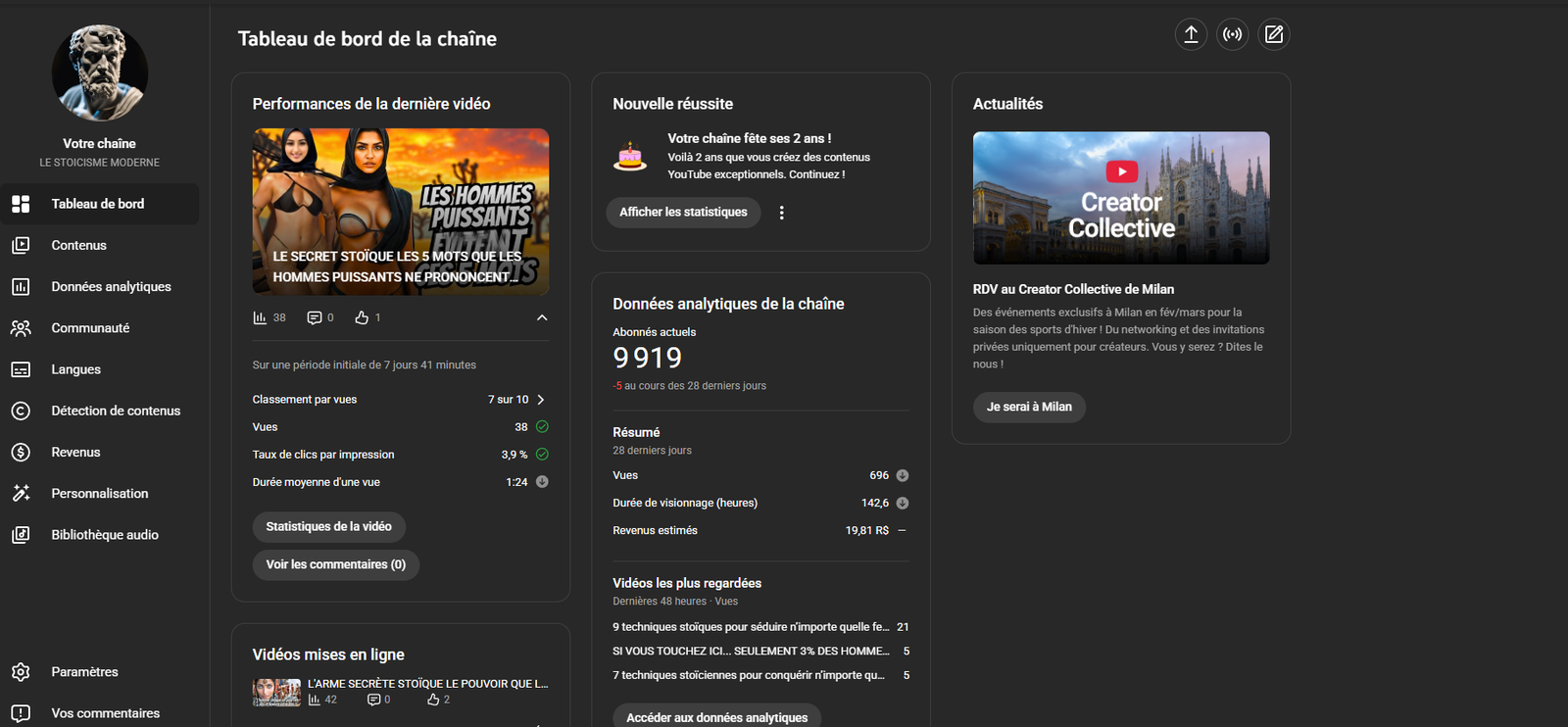Click the views bar chart icon showing 38
Image resolution: width=1568 pixels, height=727 pixels.
click(x=260, y=317)
